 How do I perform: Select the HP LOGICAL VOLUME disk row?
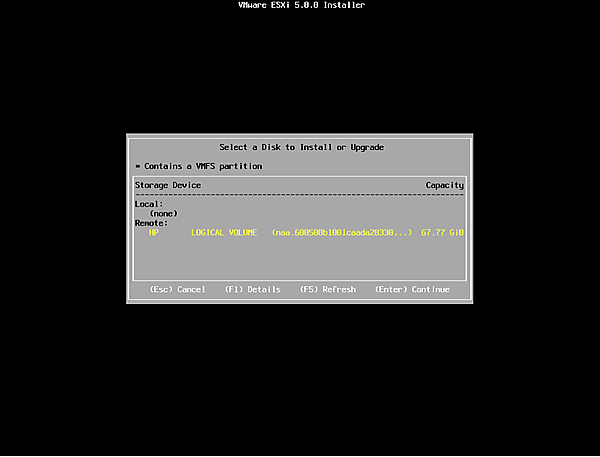click(299, 233)
